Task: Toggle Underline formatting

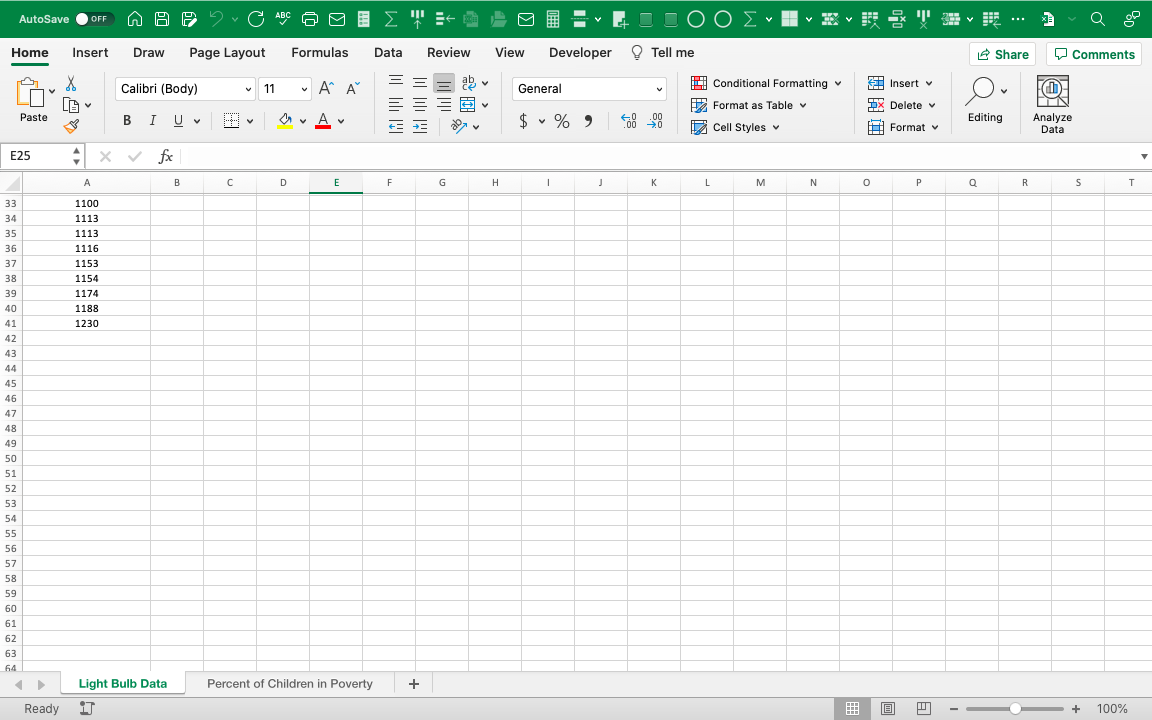Action: pyautogui.click(x=179, y=121)
